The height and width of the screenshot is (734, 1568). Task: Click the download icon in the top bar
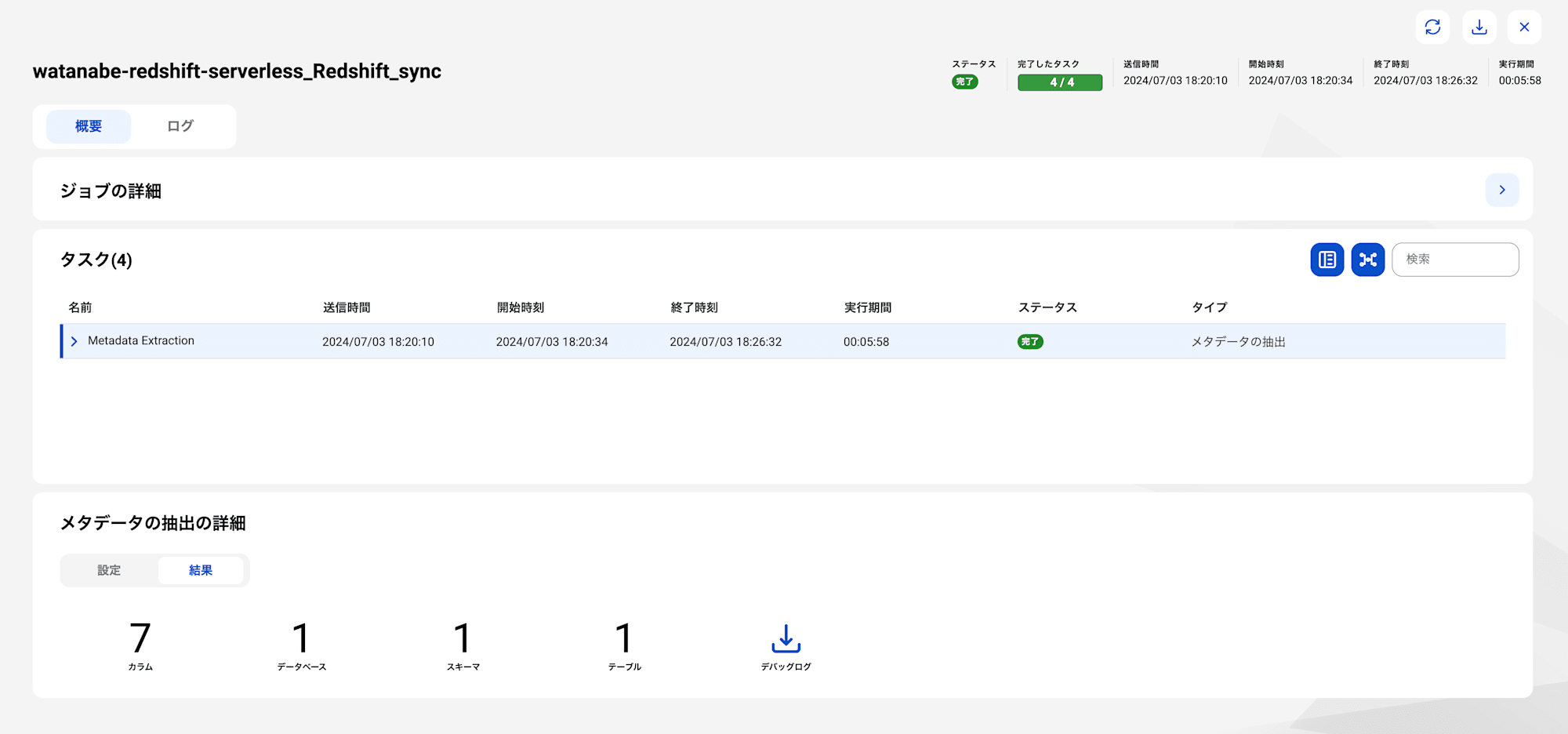pyautogui.click(x=1479, y=27)
